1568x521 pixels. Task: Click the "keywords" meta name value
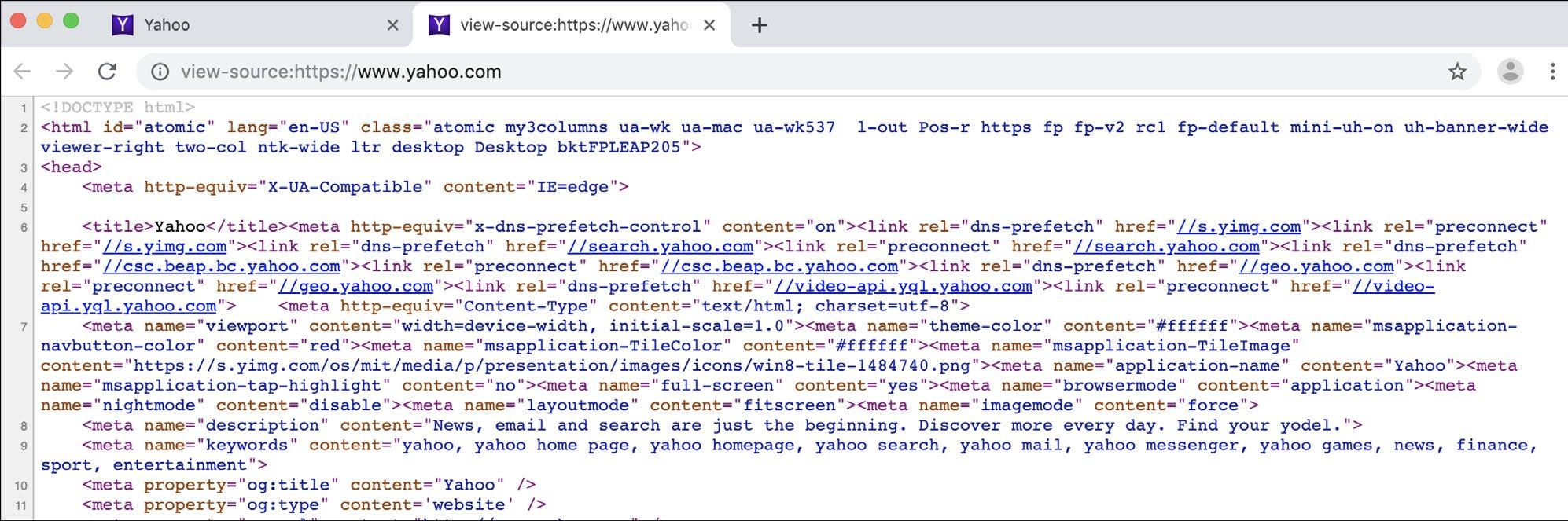(247, 446)
